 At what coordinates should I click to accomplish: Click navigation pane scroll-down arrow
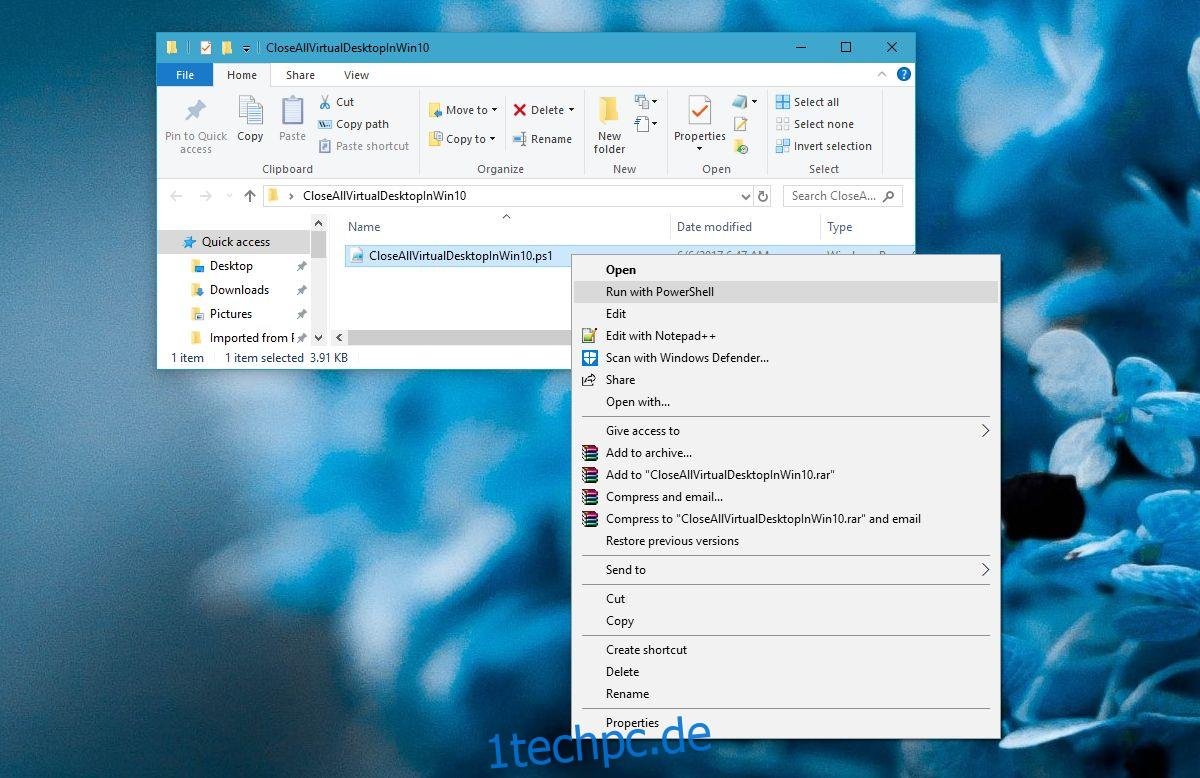pos(318,338)
